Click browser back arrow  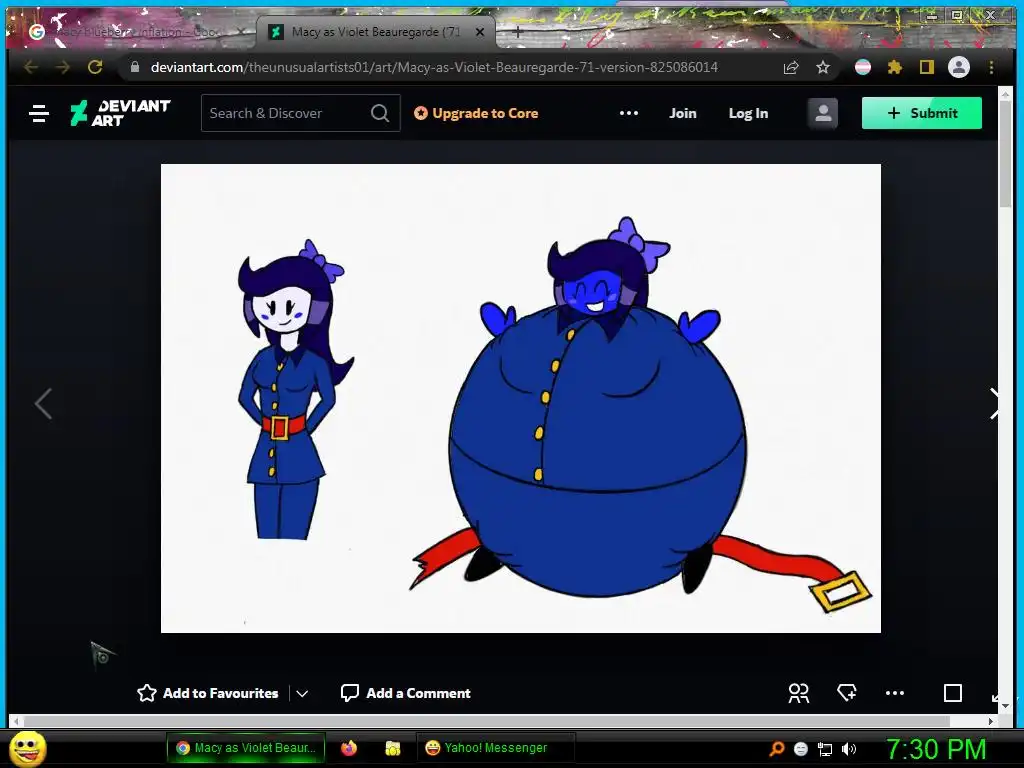31,67
